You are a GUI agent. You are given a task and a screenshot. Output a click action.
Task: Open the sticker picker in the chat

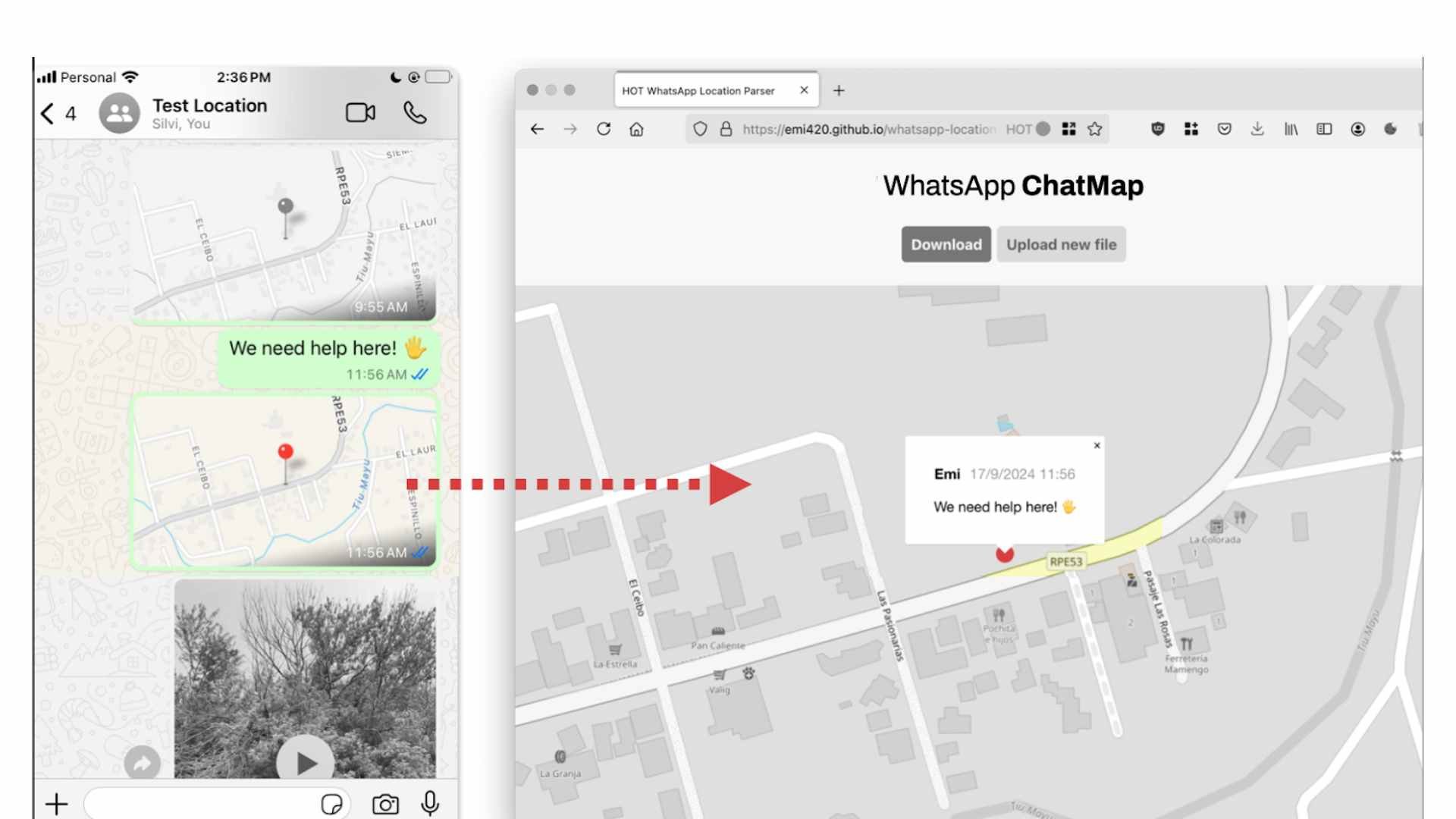click(x=331, y=805)
